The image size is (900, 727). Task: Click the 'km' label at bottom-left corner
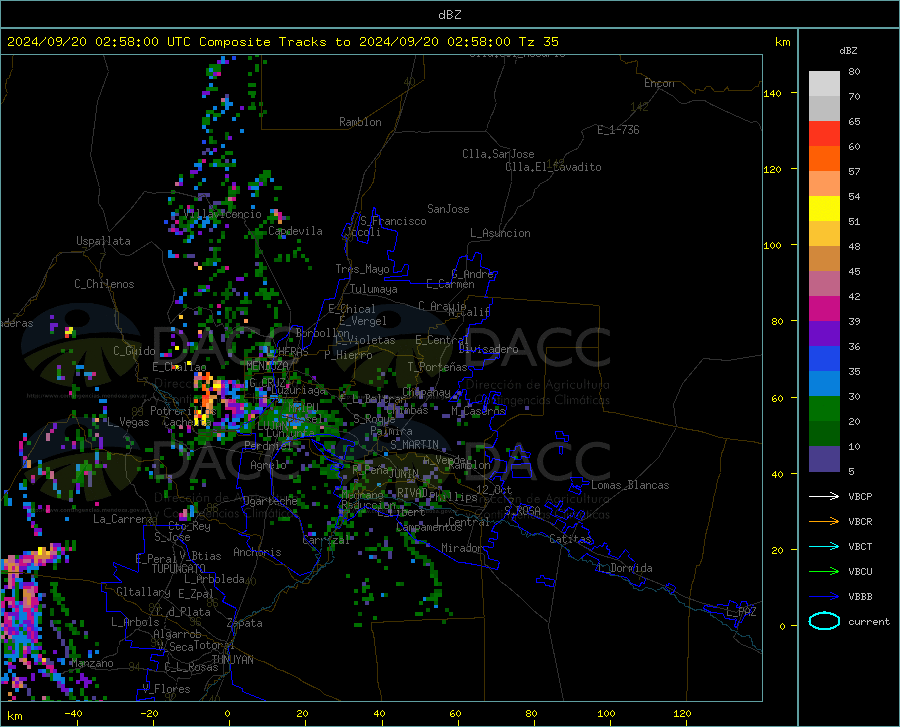[14, 716]
